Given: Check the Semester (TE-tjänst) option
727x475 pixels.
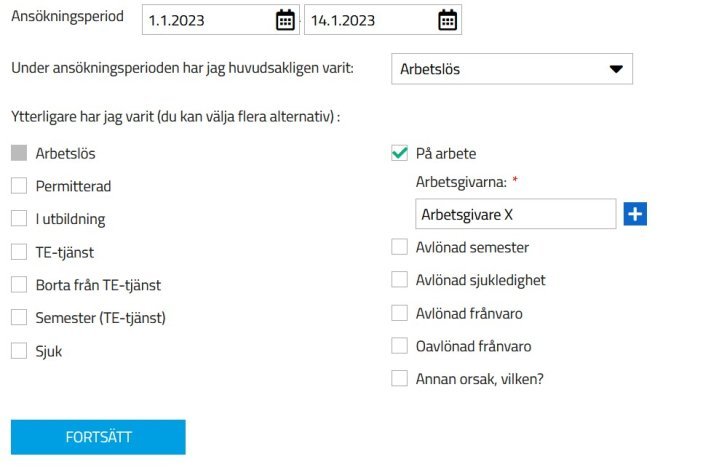Looking at the screenshot, I should point(19,317).
